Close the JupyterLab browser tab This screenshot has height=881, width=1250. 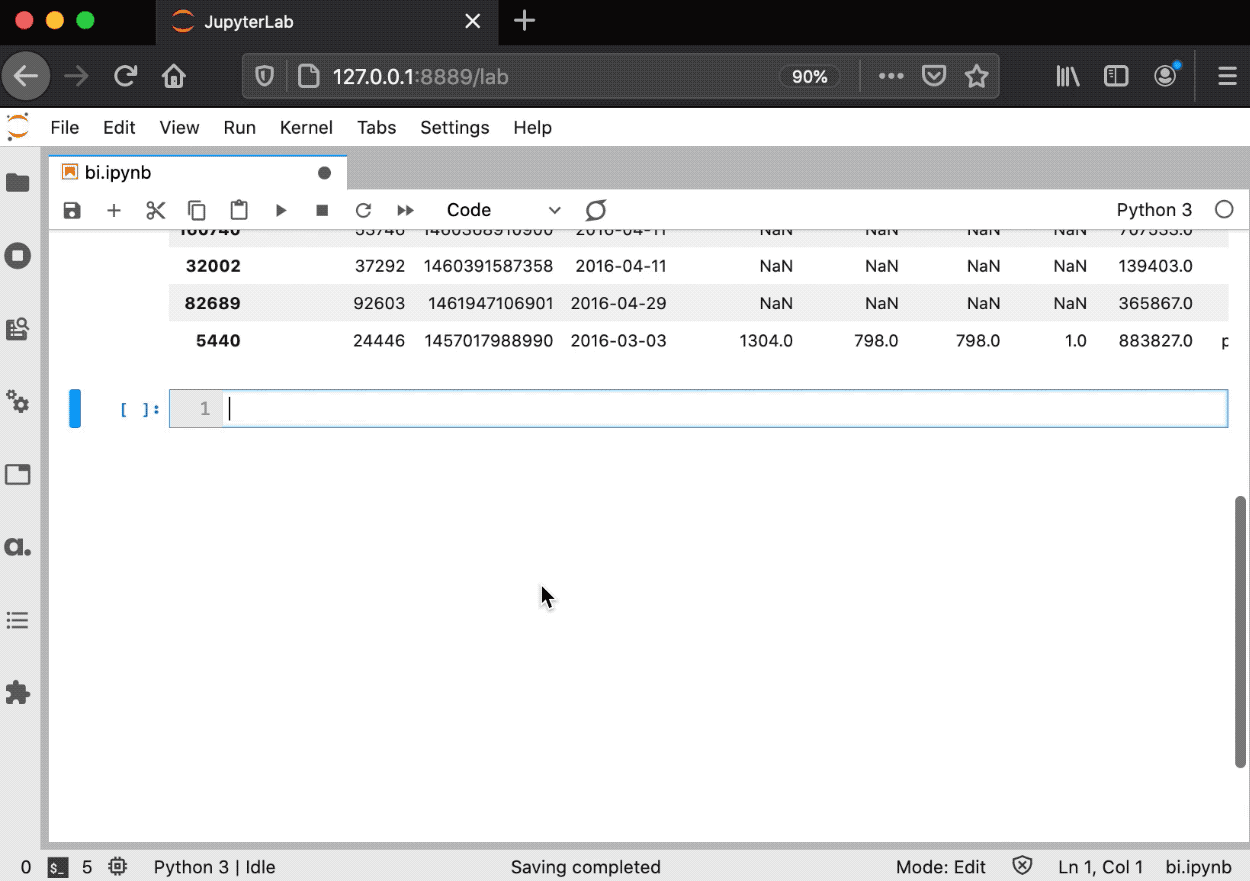click(x=473, y=21)
